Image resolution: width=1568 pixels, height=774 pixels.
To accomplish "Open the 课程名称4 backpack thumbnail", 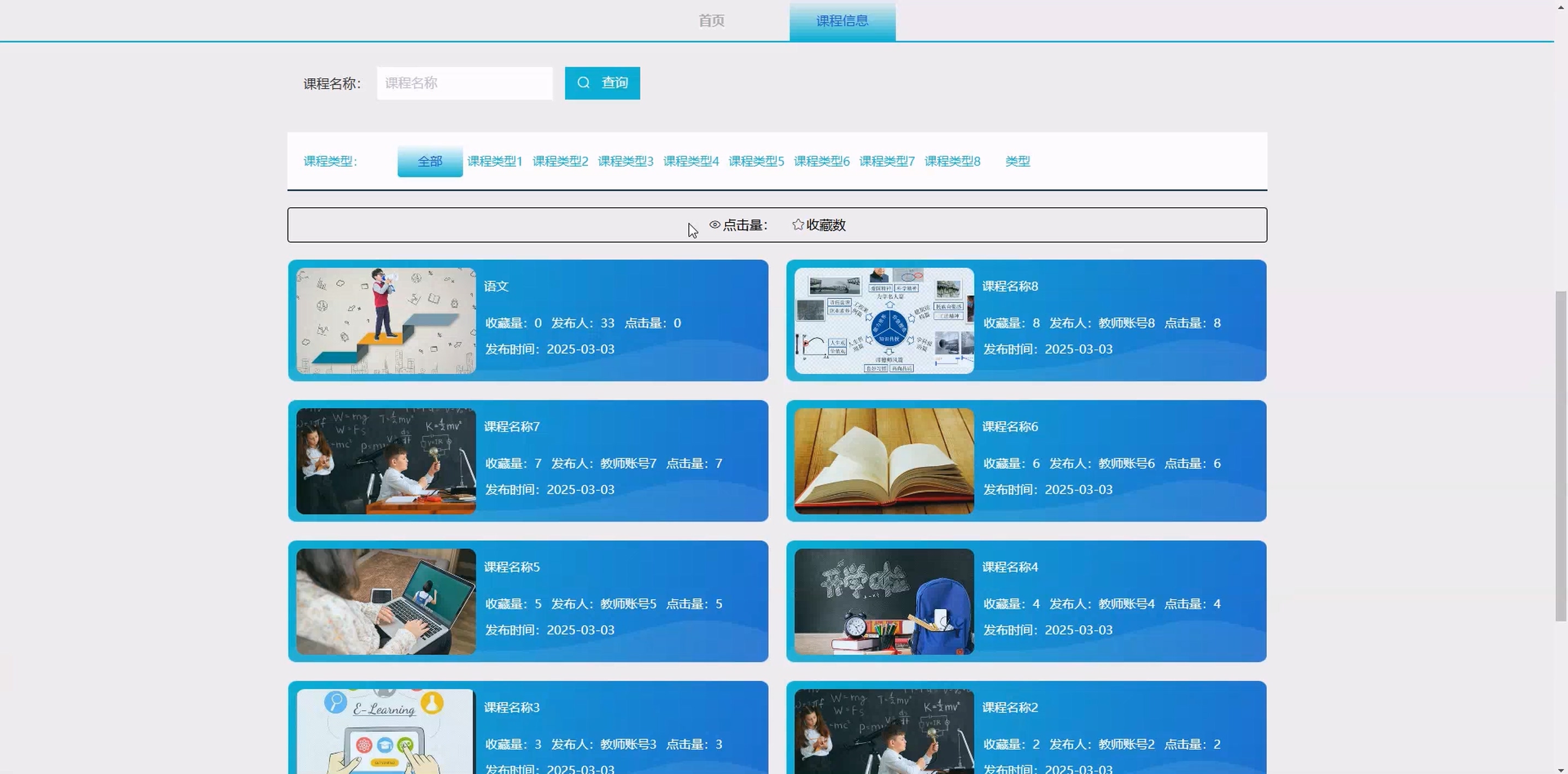I will pos(884,601).
